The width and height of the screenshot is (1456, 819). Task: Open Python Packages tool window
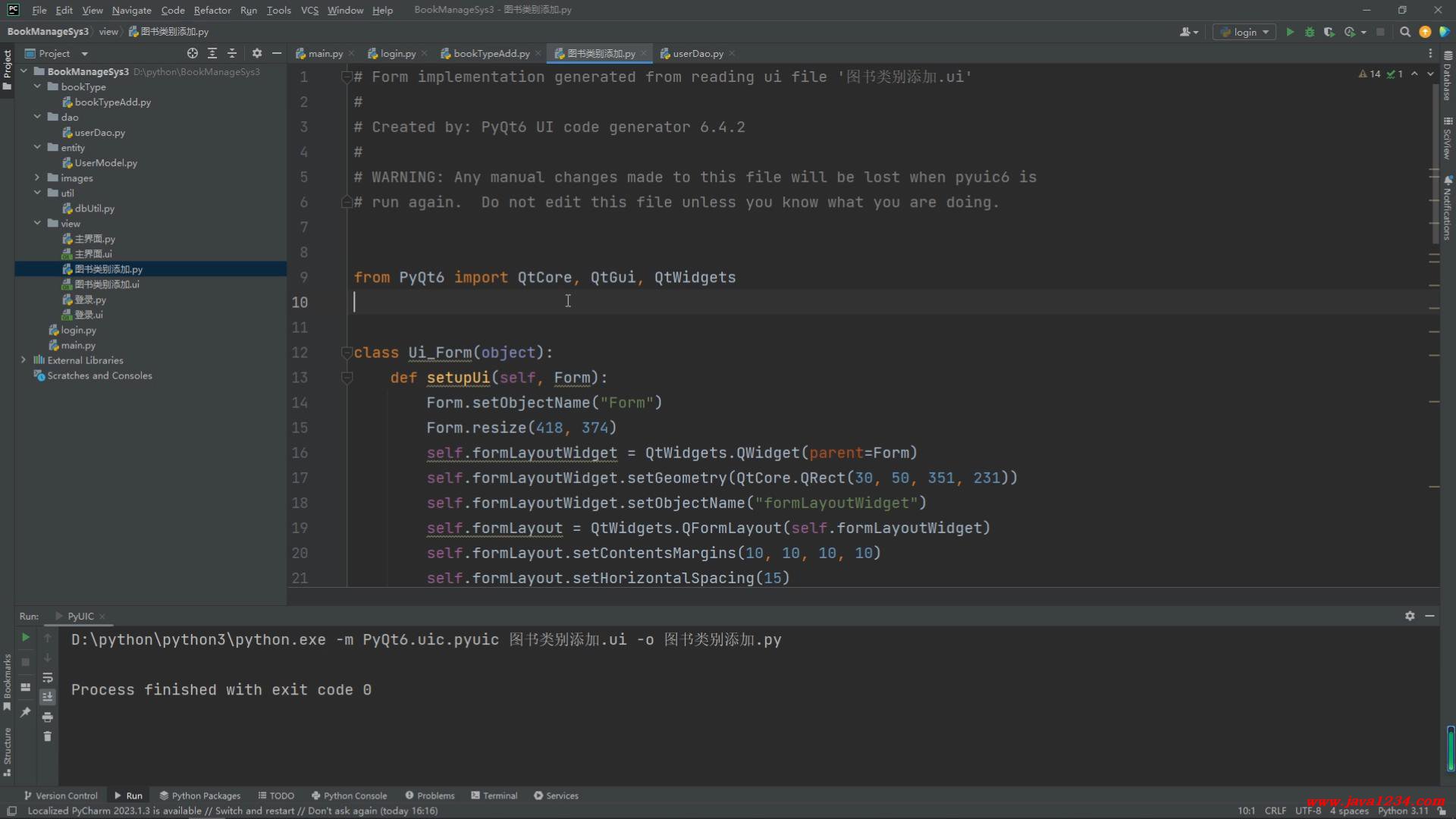coord(199,795)
